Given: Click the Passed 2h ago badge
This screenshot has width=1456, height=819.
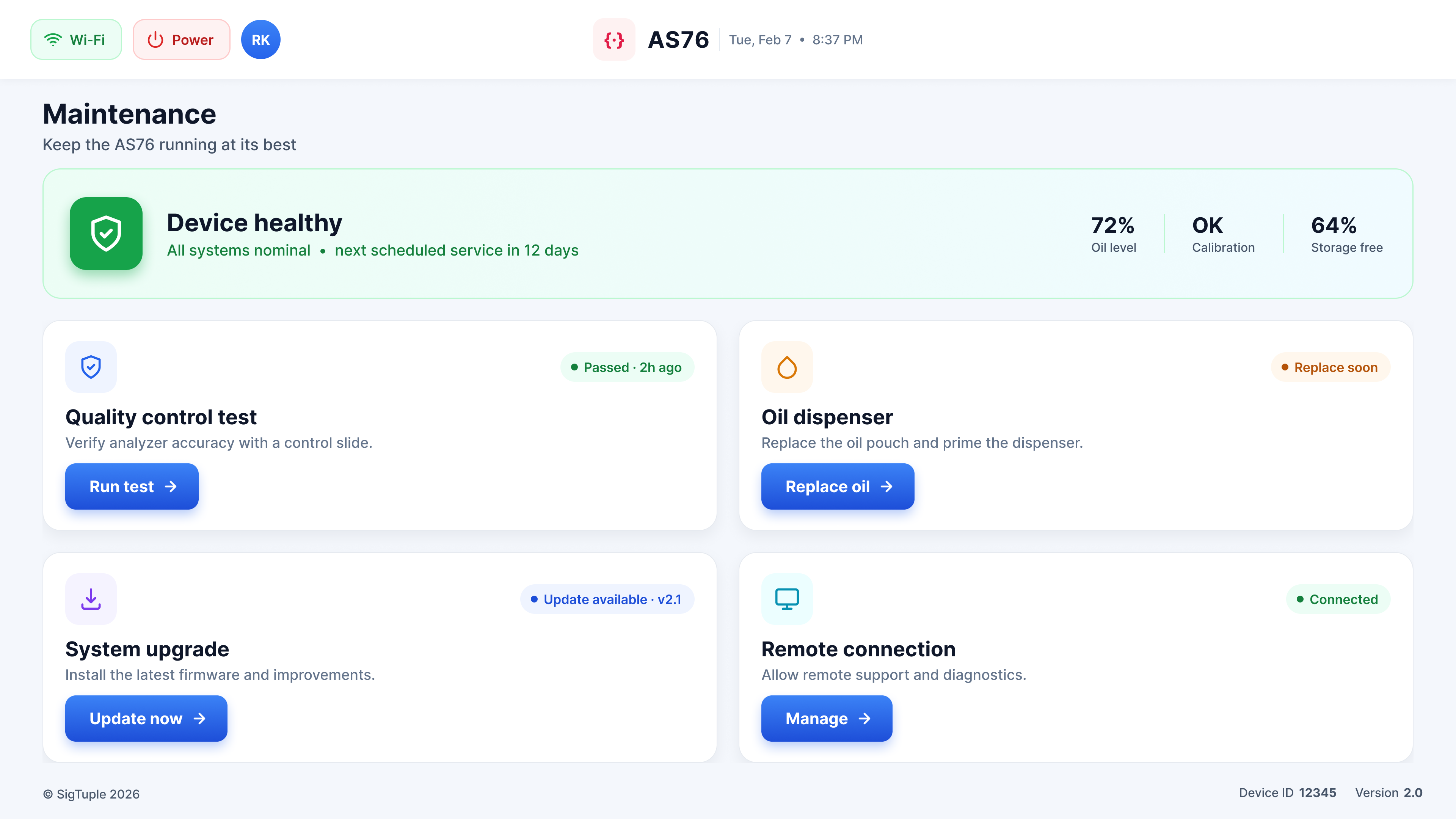Looking at the screenshot, I should click(628, 367).
